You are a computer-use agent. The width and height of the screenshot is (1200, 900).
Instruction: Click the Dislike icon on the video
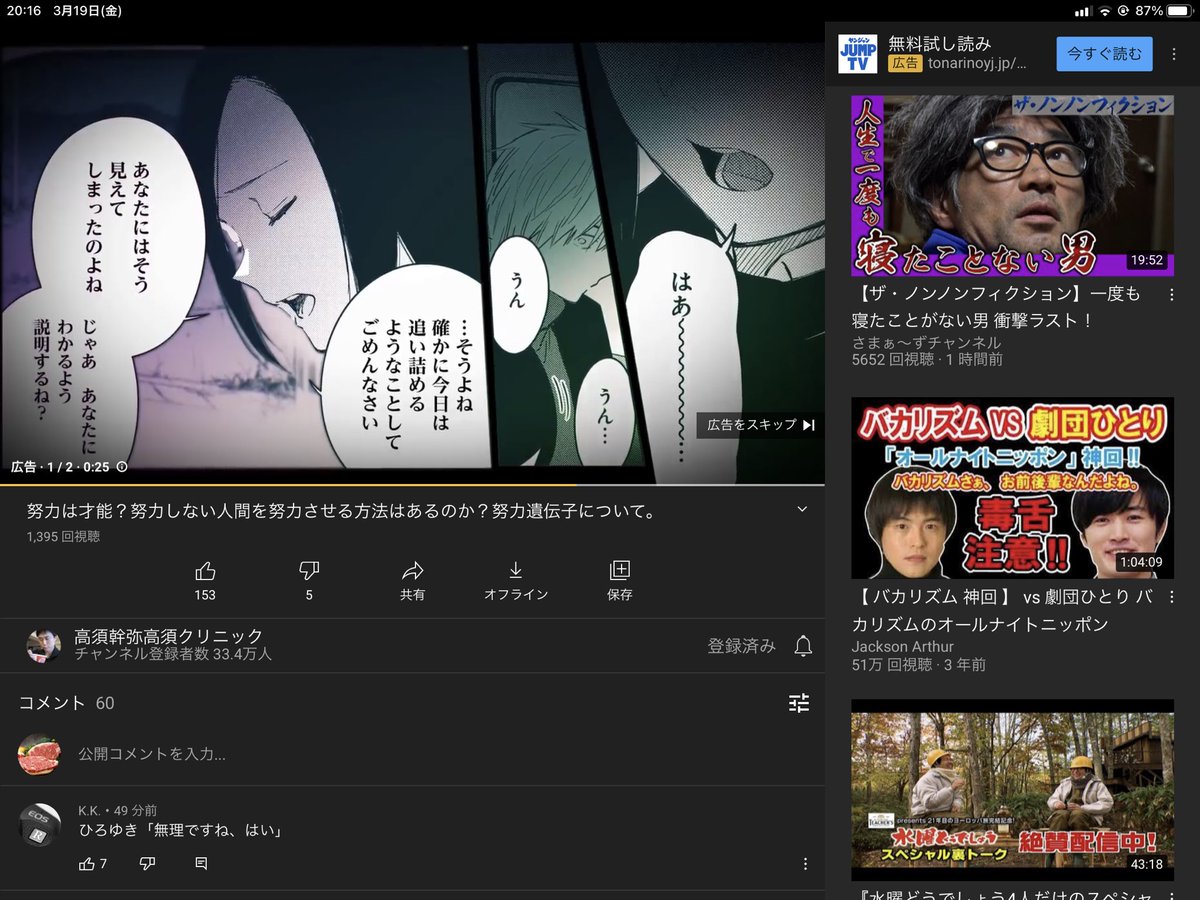(309, 571)
